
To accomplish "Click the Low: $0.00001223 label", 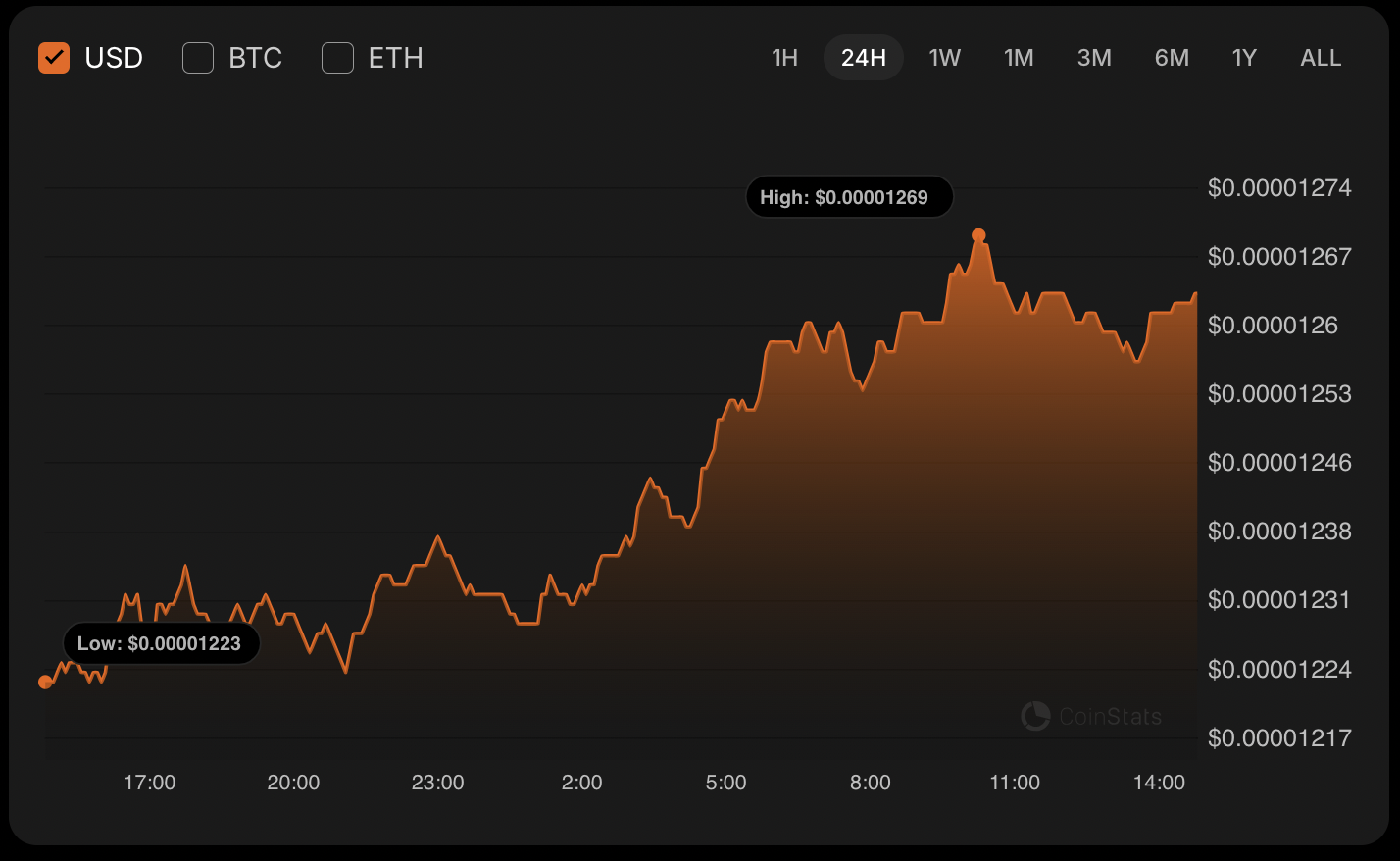I will (x=162, y=643).
